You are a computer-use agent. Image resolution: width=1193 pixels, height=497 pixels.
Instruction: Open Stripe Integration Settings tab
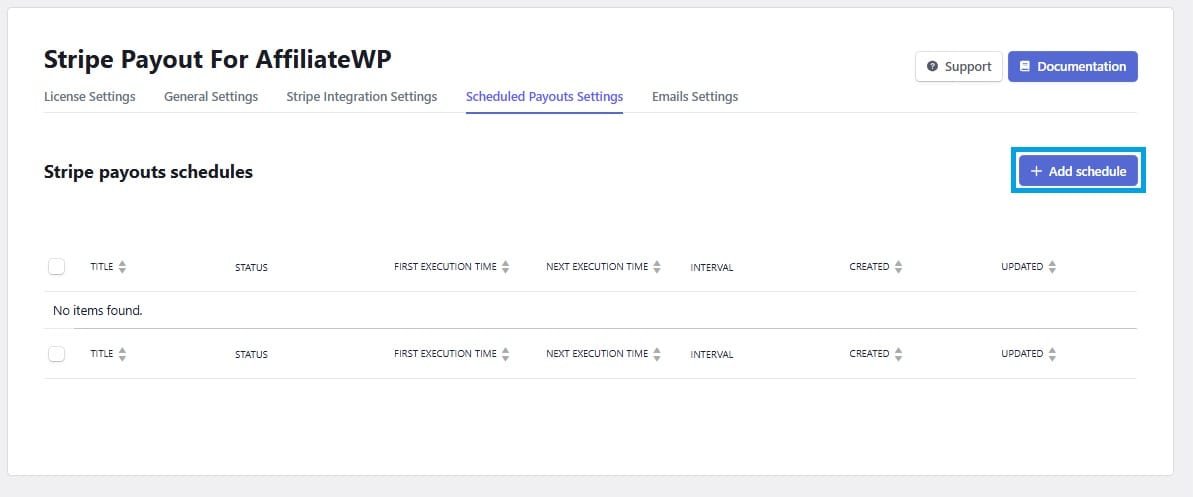coord(361,97)
